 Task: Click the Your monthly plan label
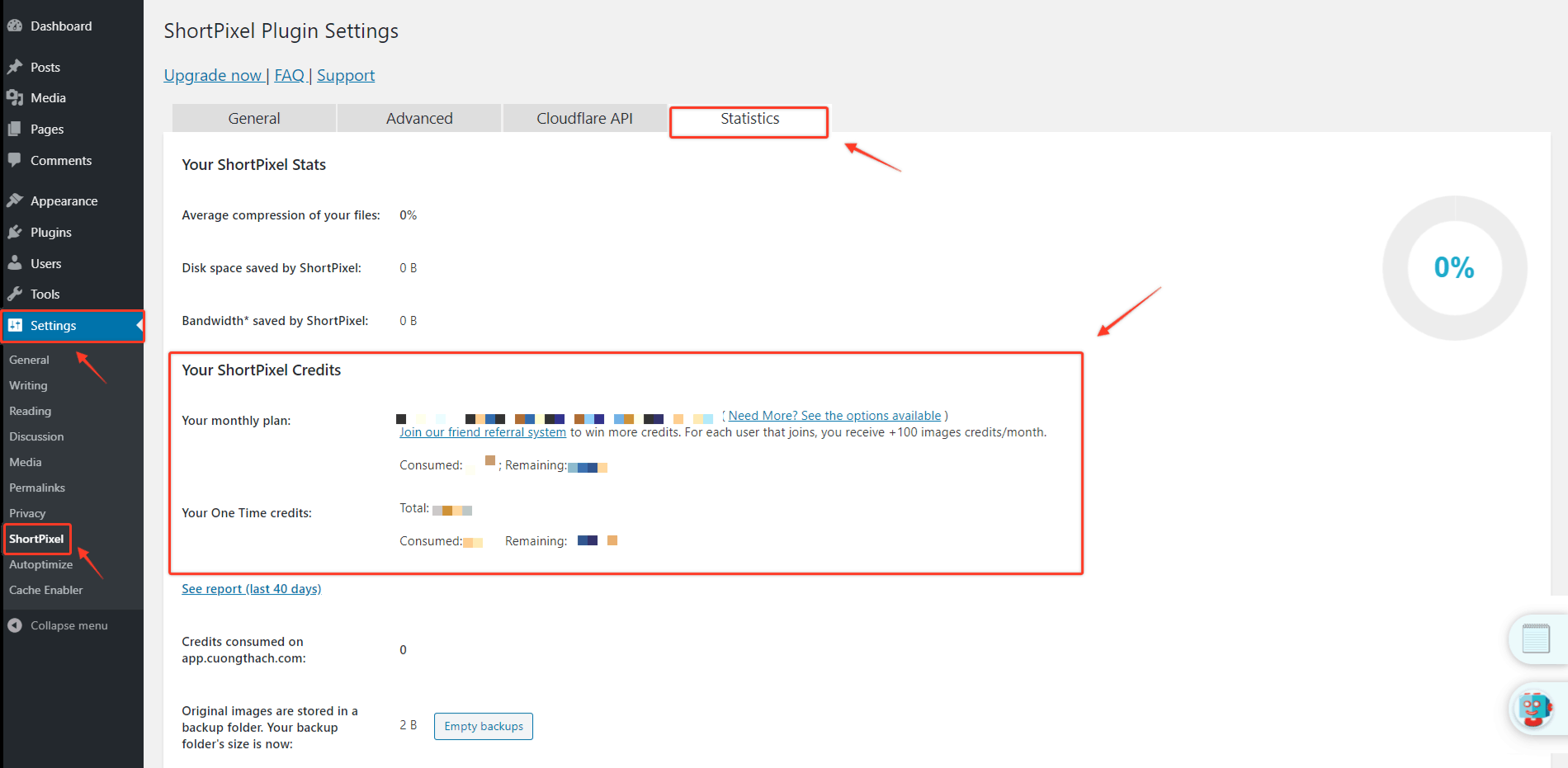236,421
